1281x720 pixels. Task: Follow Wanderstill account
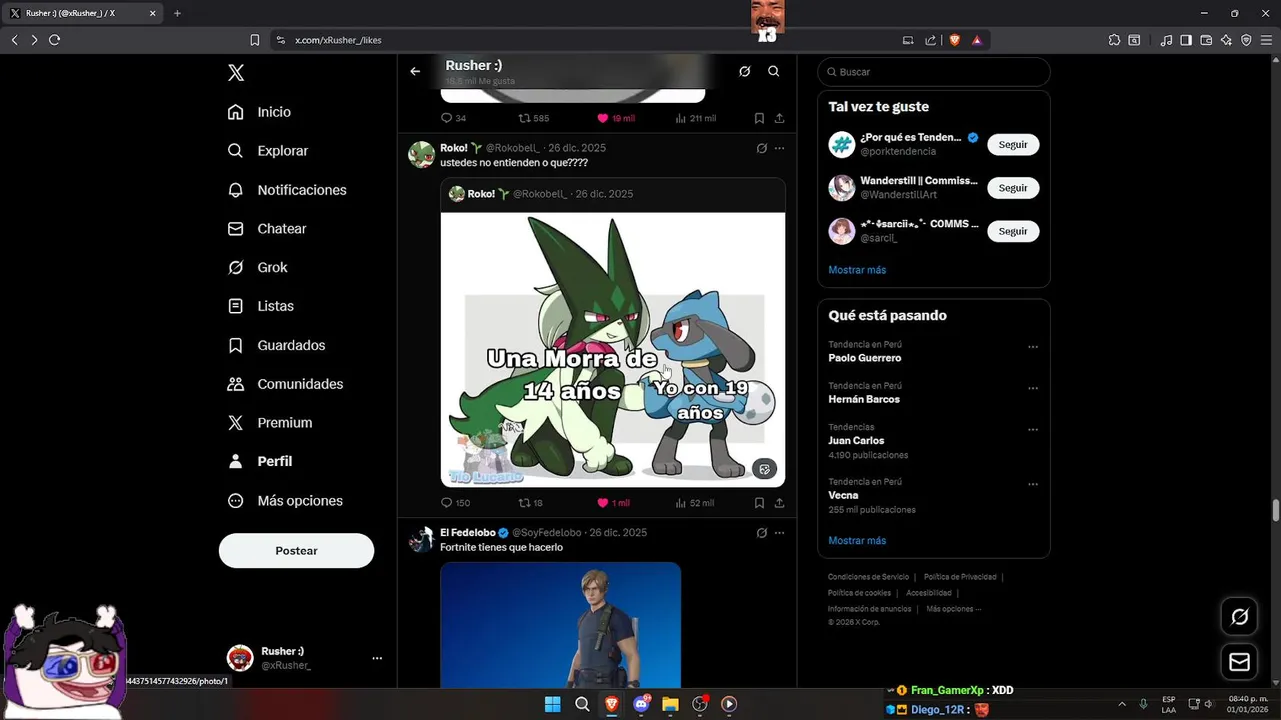click(x=1013, y=188)
